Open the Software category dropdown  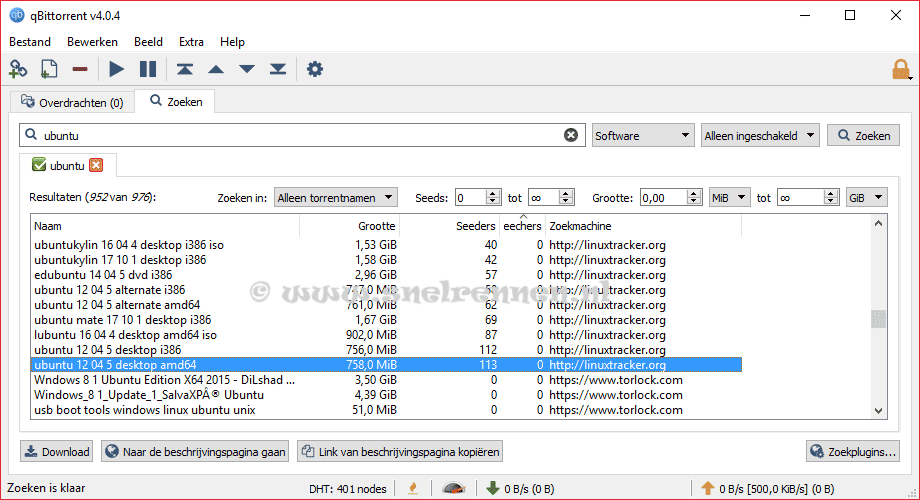[643, 136]
